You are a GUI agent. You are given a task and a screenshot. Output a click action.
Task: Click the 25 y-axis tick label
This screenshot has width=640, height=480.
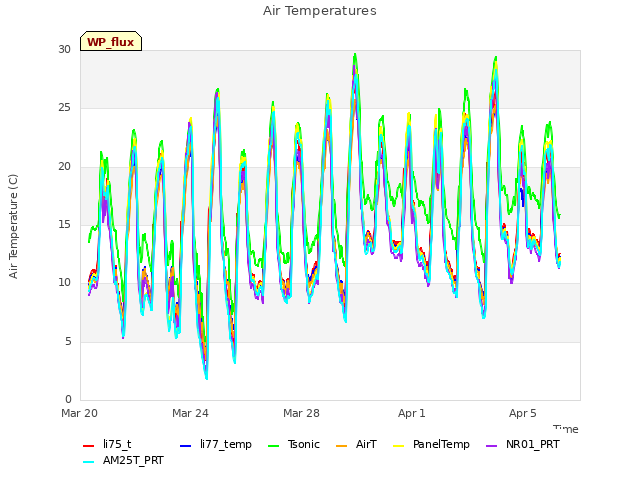[64, 108]
